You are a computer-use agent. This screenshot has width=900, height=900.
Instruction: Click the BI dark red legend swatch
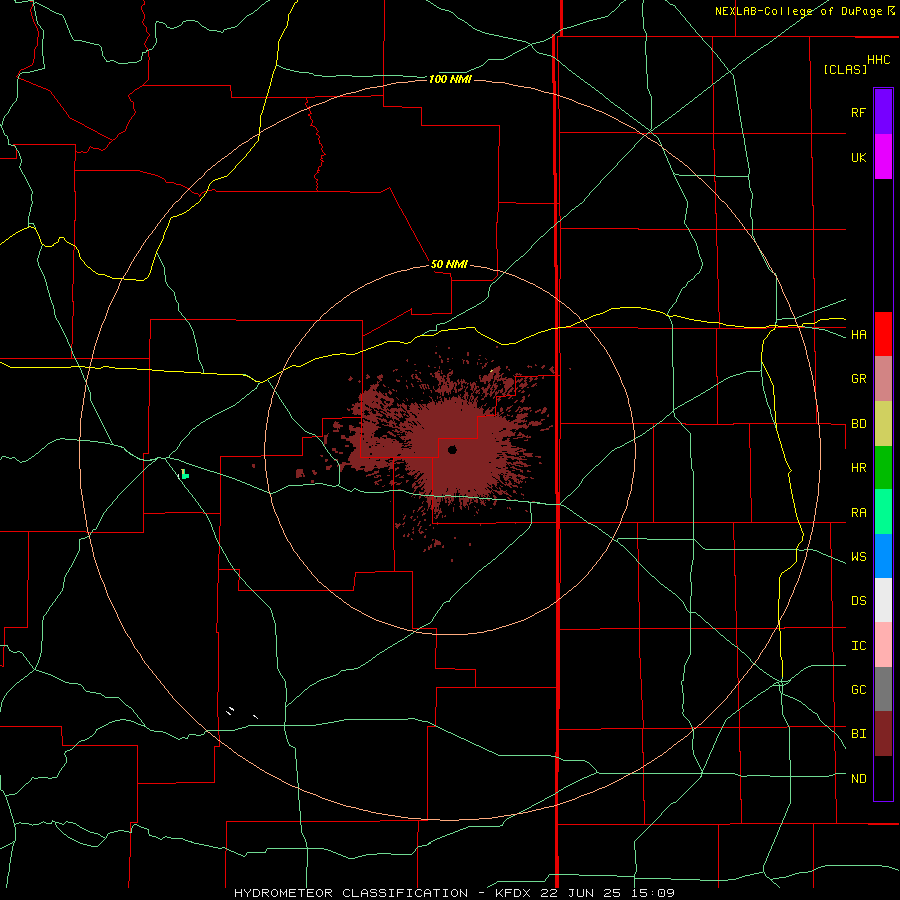coord(883,734)
